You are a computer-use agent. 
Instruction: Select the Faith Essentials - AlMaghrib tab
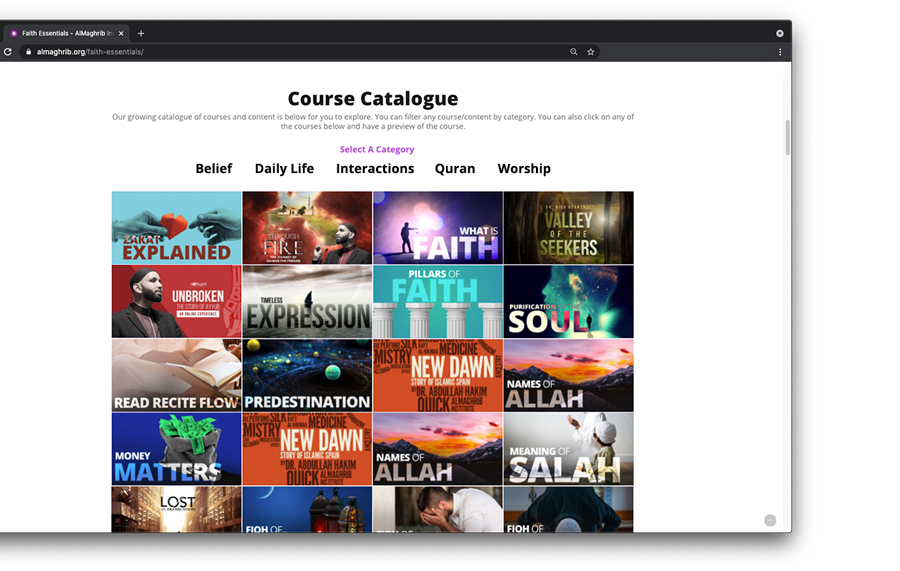click(x=68, y=33)
